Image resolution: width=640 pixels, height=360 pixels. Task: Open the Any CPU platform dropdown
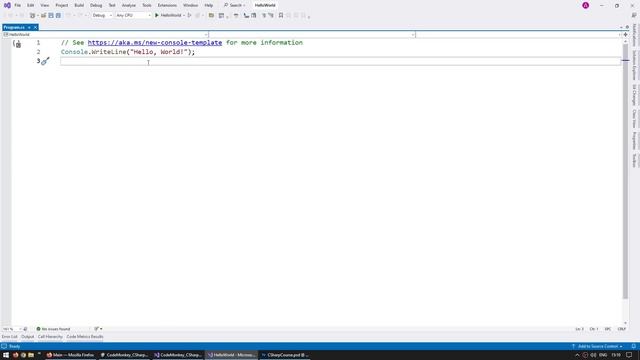pos(133,16)
